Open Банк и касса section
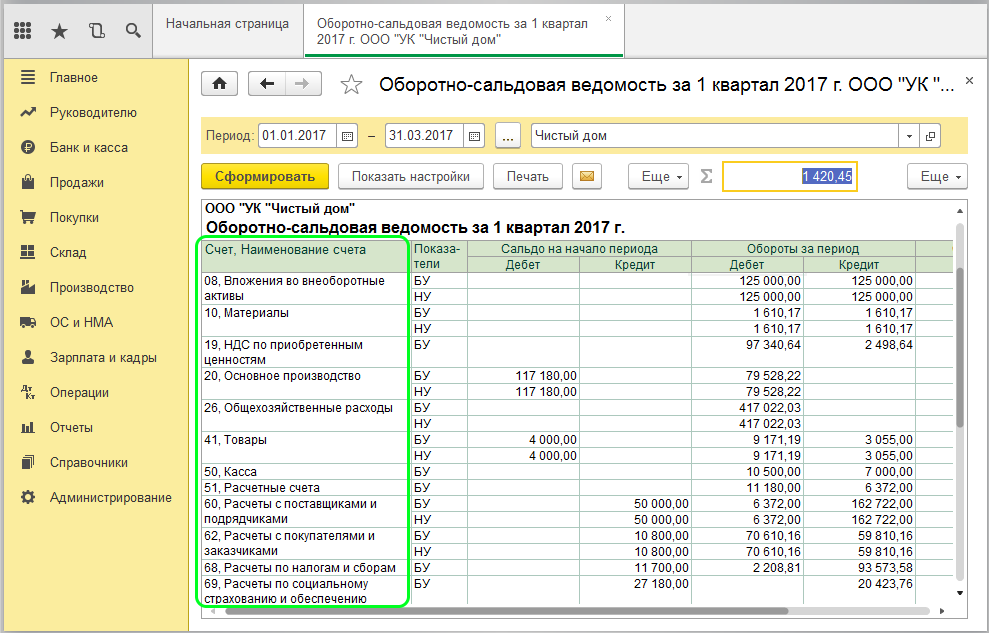 coord(88,148)
